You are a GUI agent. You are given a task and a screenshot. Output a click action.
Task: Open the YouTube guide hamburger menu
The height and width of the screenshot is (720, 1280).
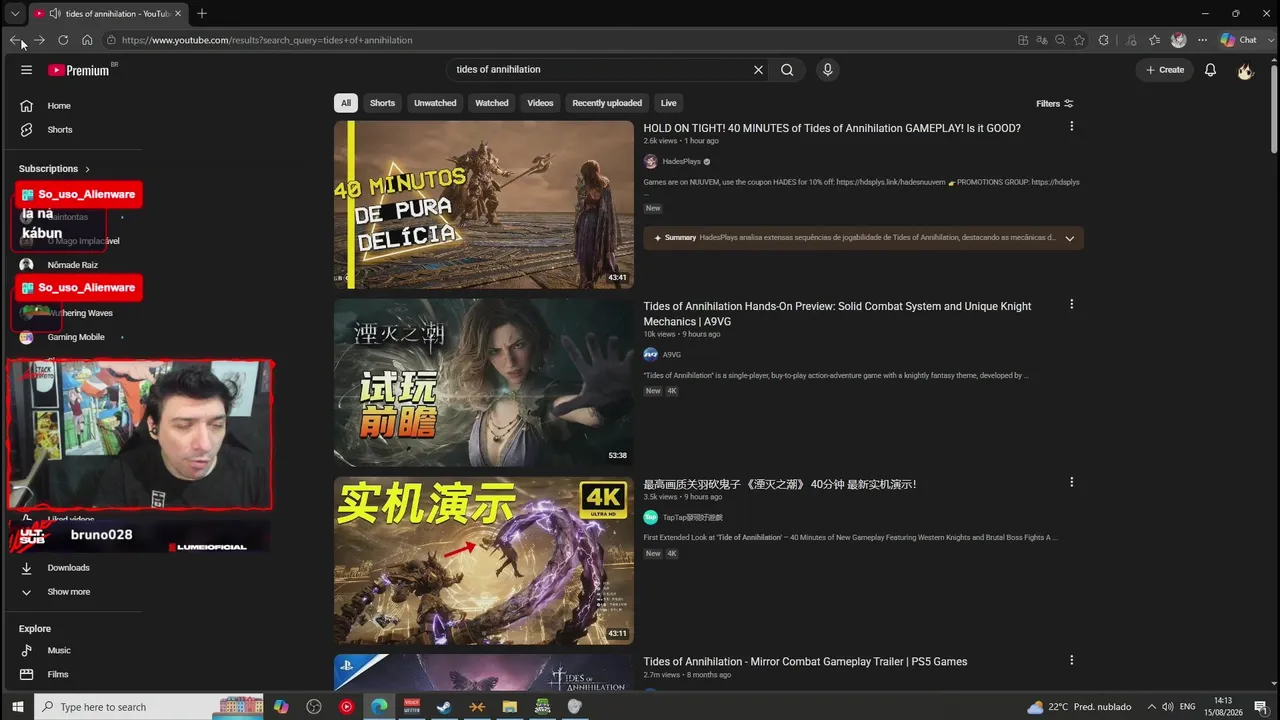click(26, 70)
